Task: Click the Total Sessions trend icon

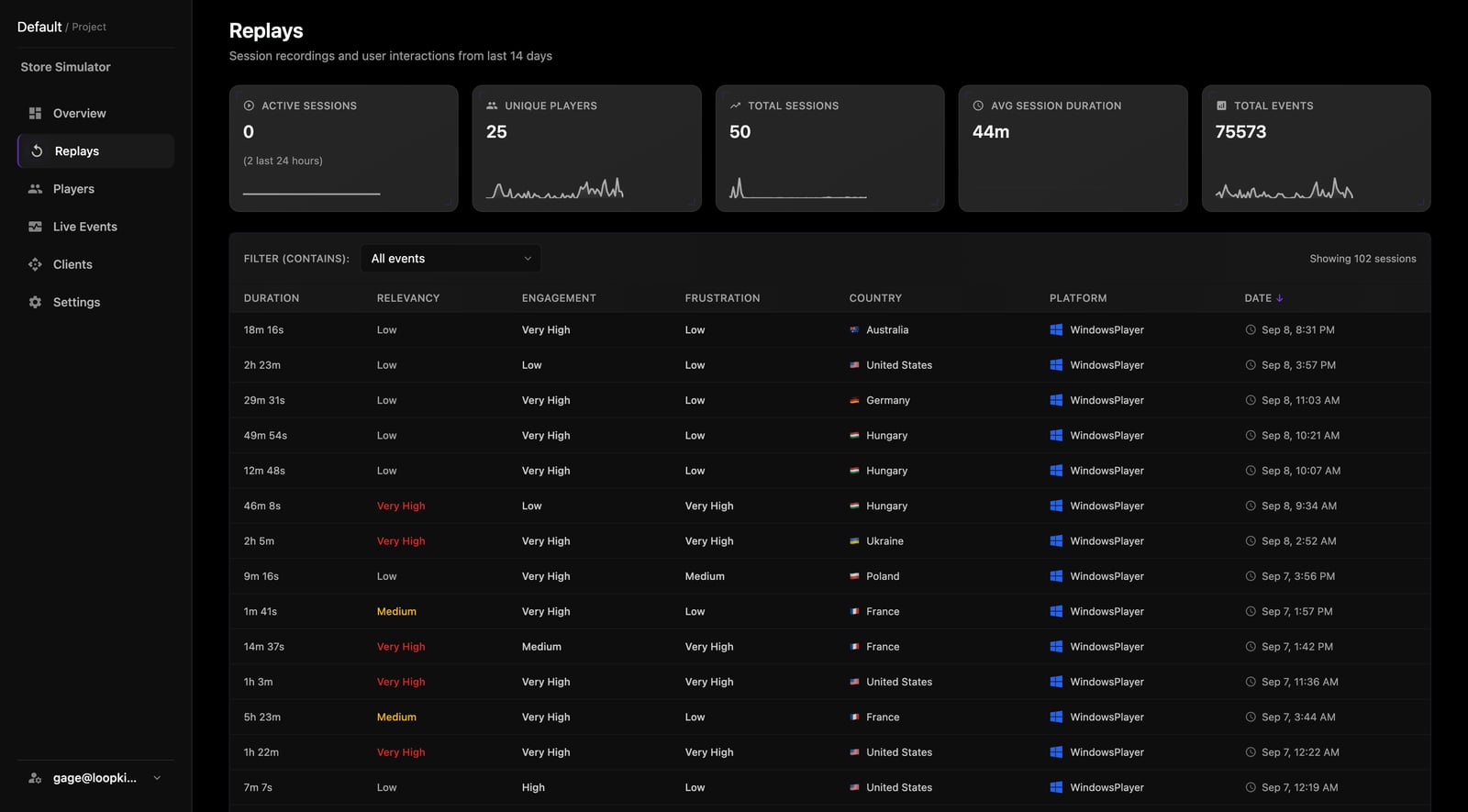Action: [x=735, y=106]
